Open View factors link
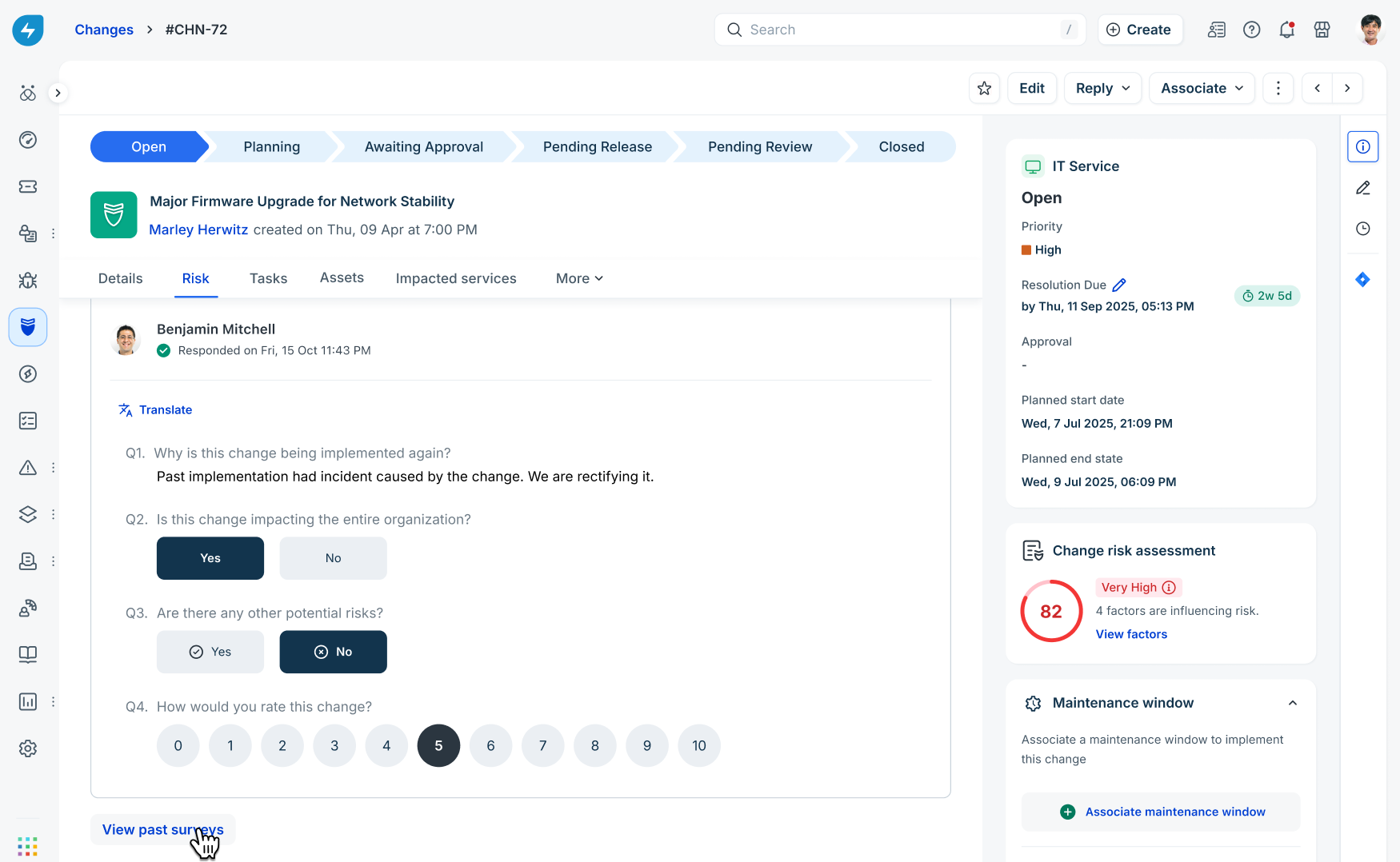This screenshot has height=862, width=1400. 1131,634
